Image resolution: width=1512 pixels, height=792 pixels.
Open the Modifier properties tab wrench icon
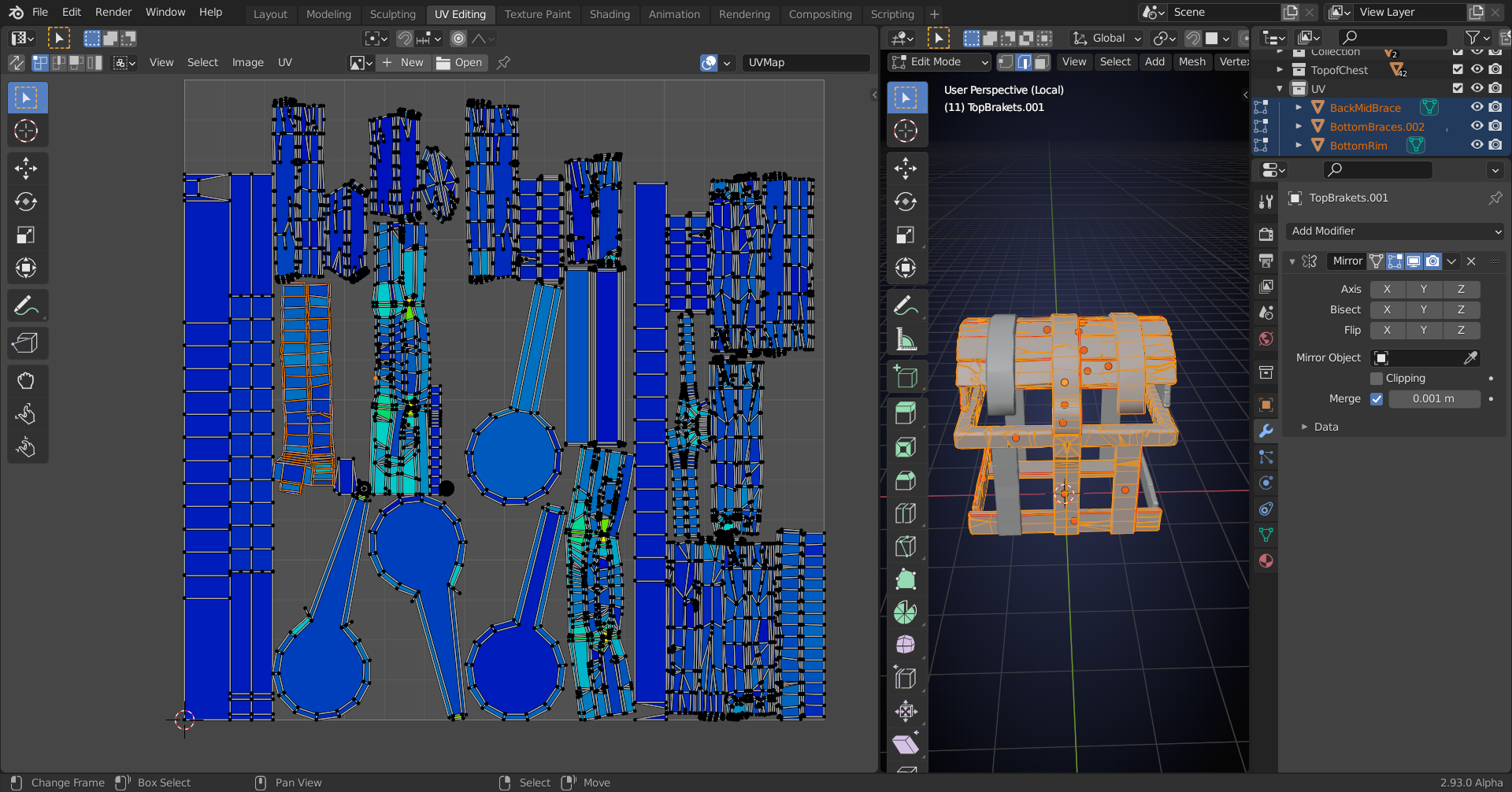click(1266, 431)
